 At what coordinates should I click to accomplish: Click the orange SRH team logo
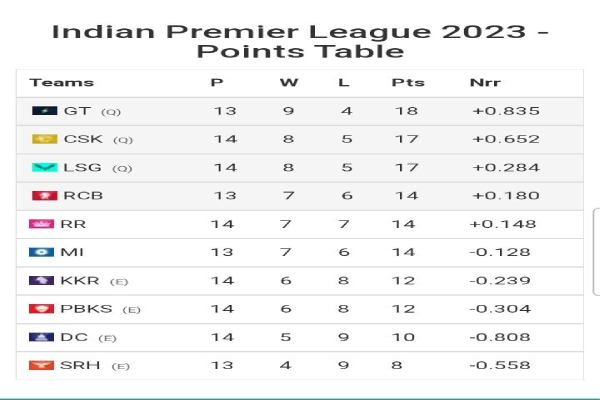click(x=41, y=365)
